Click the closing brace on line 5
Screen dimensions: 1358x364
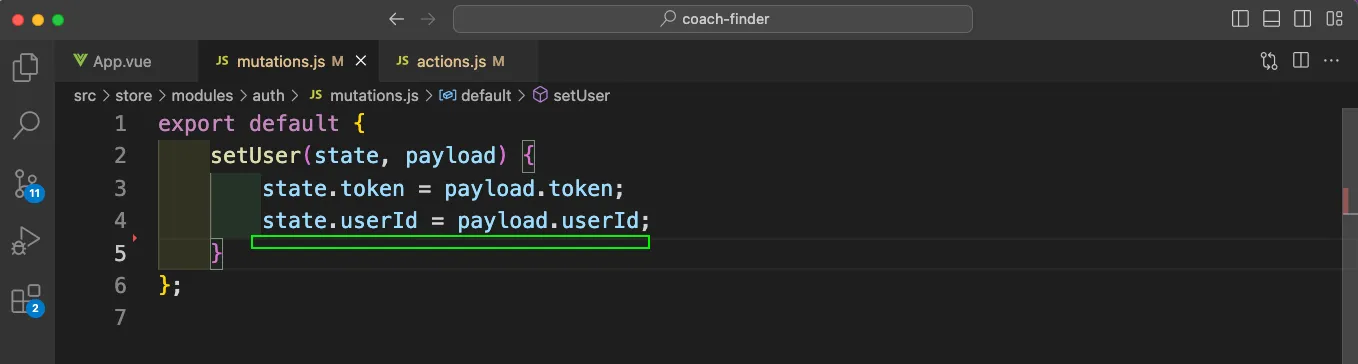pos(216,253)
